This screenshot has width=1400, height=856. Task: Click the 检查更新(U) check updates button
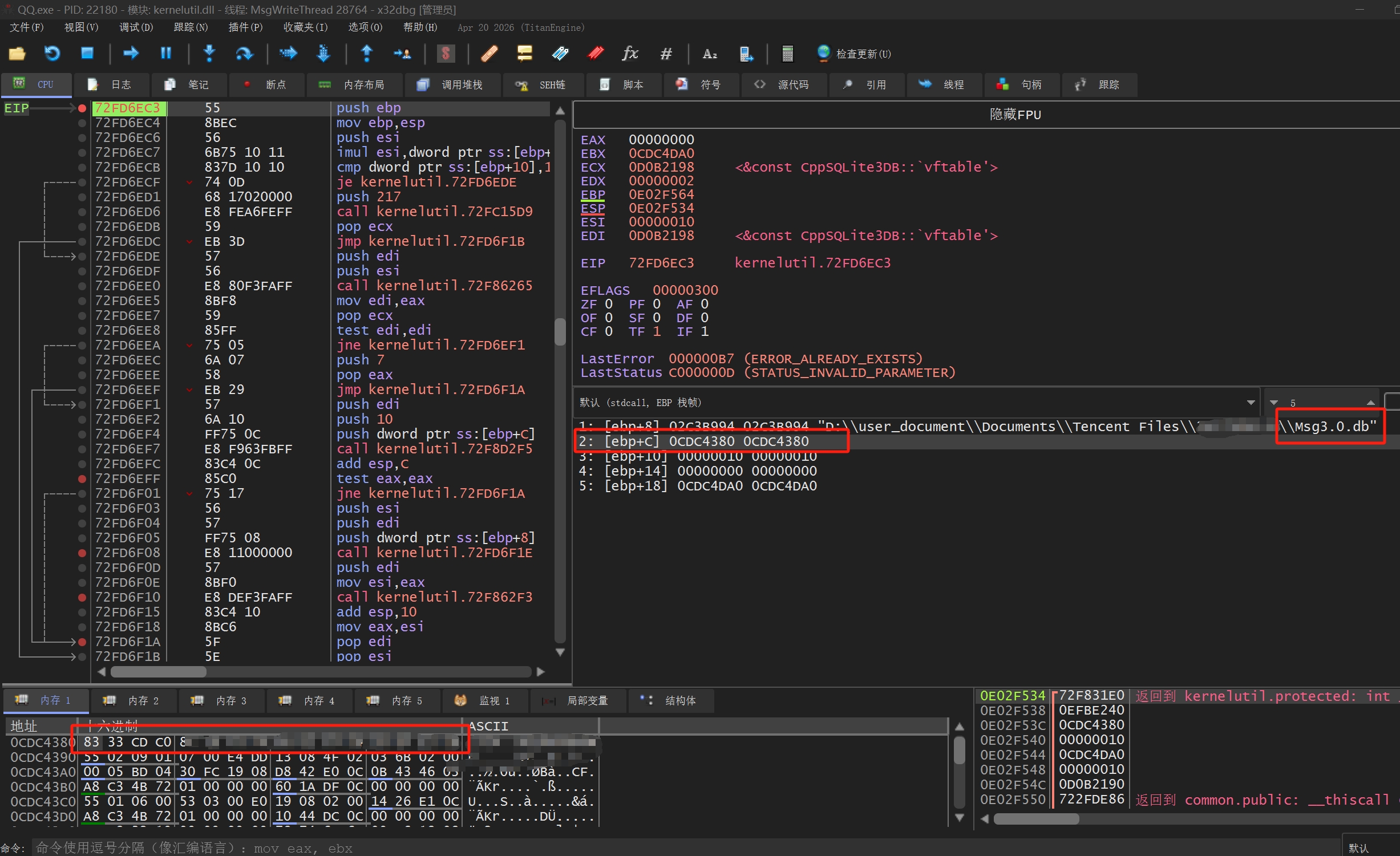tap(854, 54)
